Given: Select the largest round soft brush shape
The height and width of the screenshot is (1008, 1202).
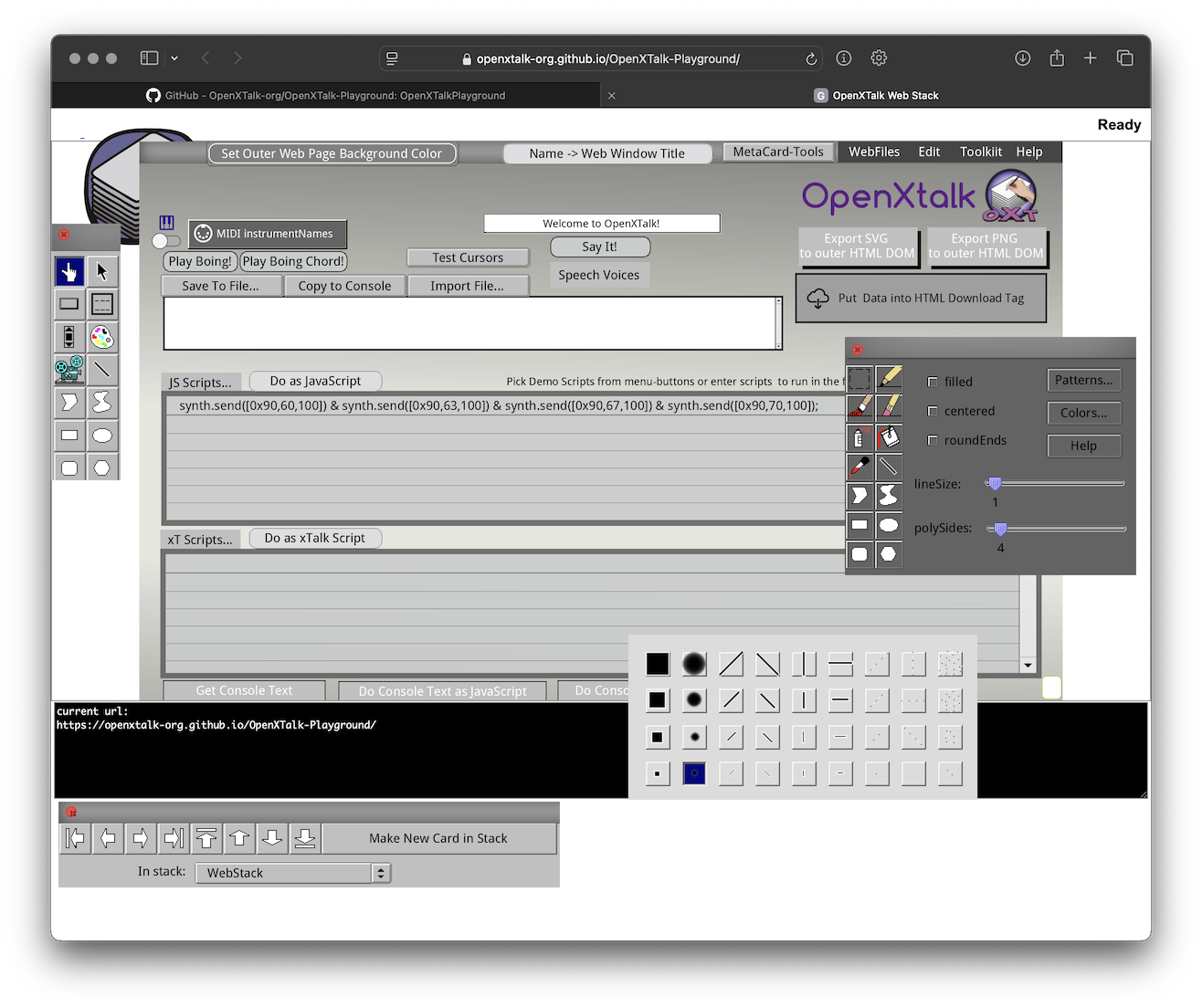Looking at the screenshot, I should (694, 664).
